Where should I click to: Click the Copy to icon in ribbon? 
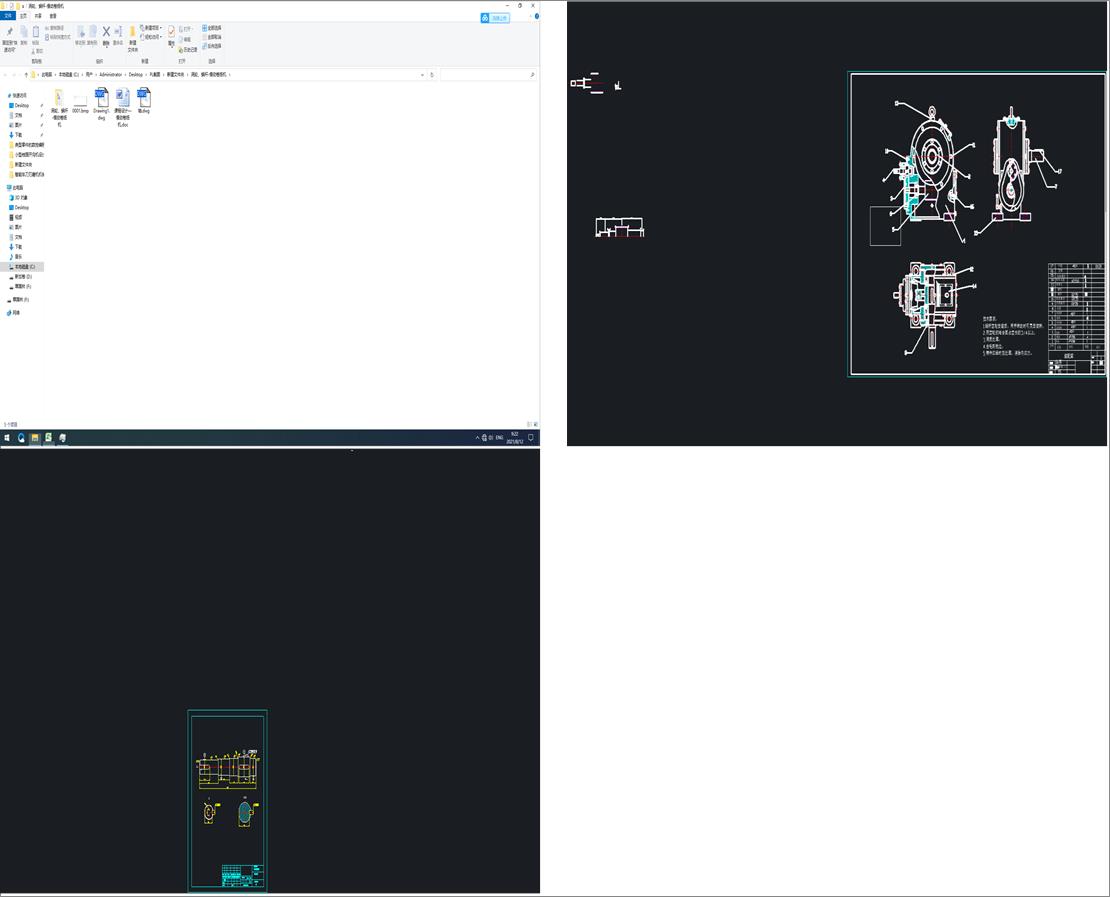click(x=92, y=33)
